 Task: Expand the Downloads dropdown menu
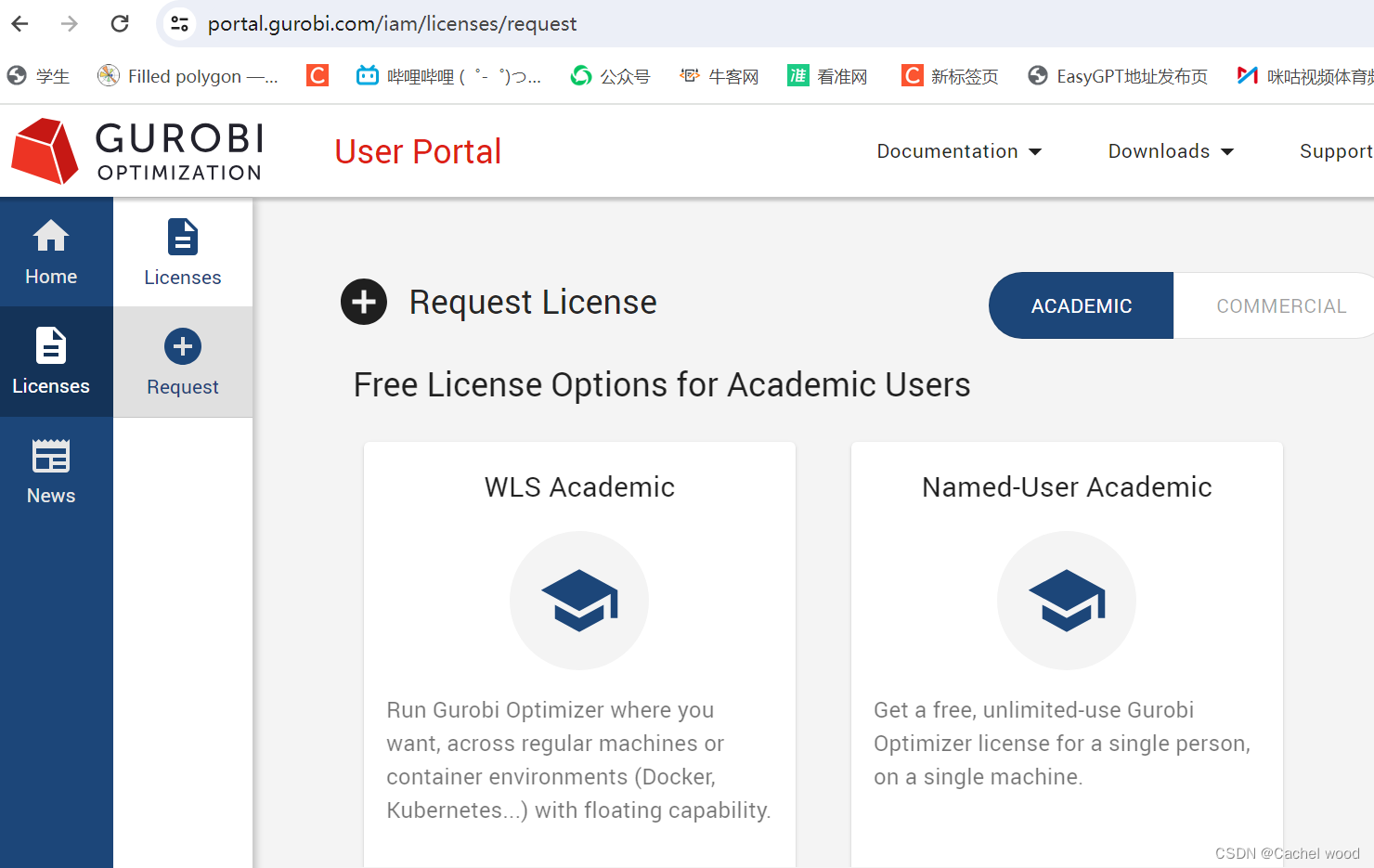1171,151
